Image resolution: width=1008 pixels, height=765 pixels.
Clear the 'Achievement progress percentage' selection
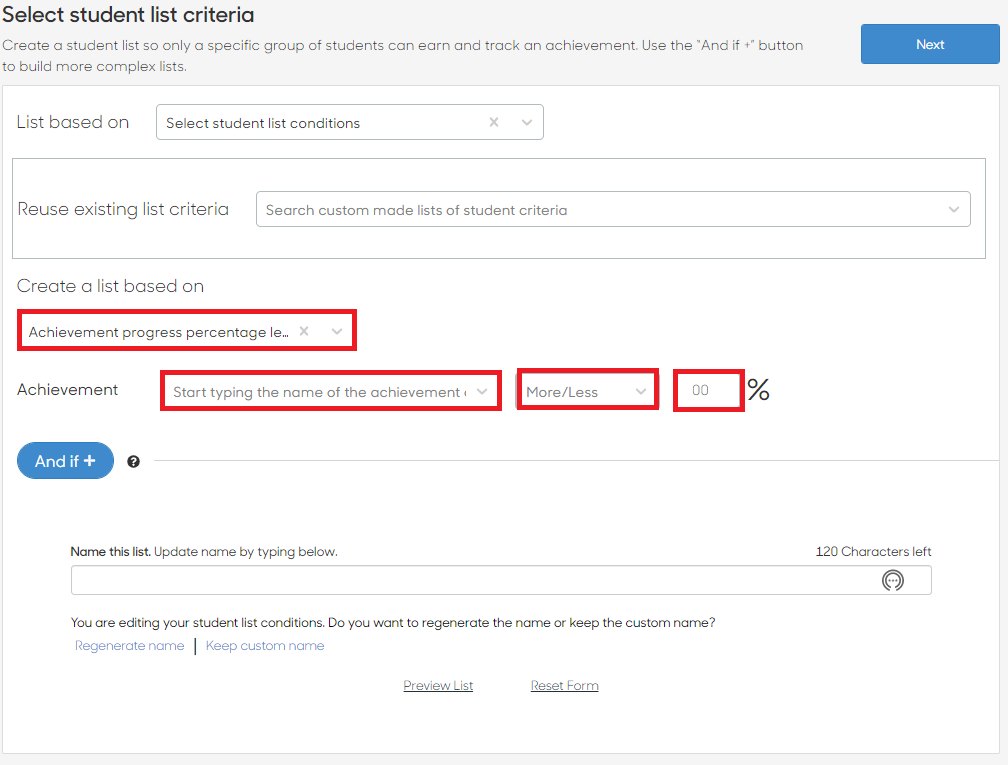click(304, 331)
